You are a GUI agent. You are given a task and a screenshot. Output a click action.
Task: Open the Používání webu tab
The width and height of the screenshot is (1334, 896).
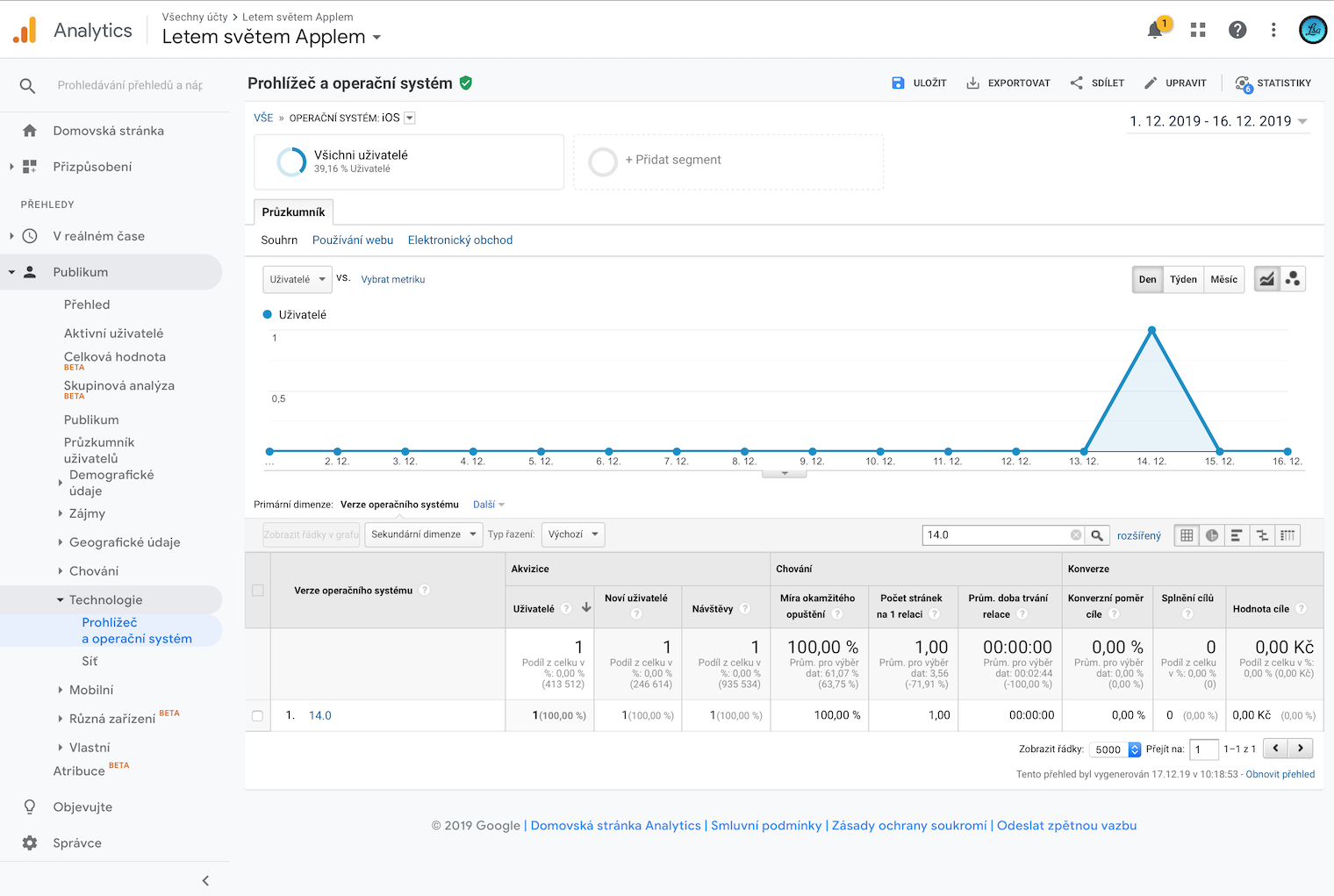tap(353, 240)
